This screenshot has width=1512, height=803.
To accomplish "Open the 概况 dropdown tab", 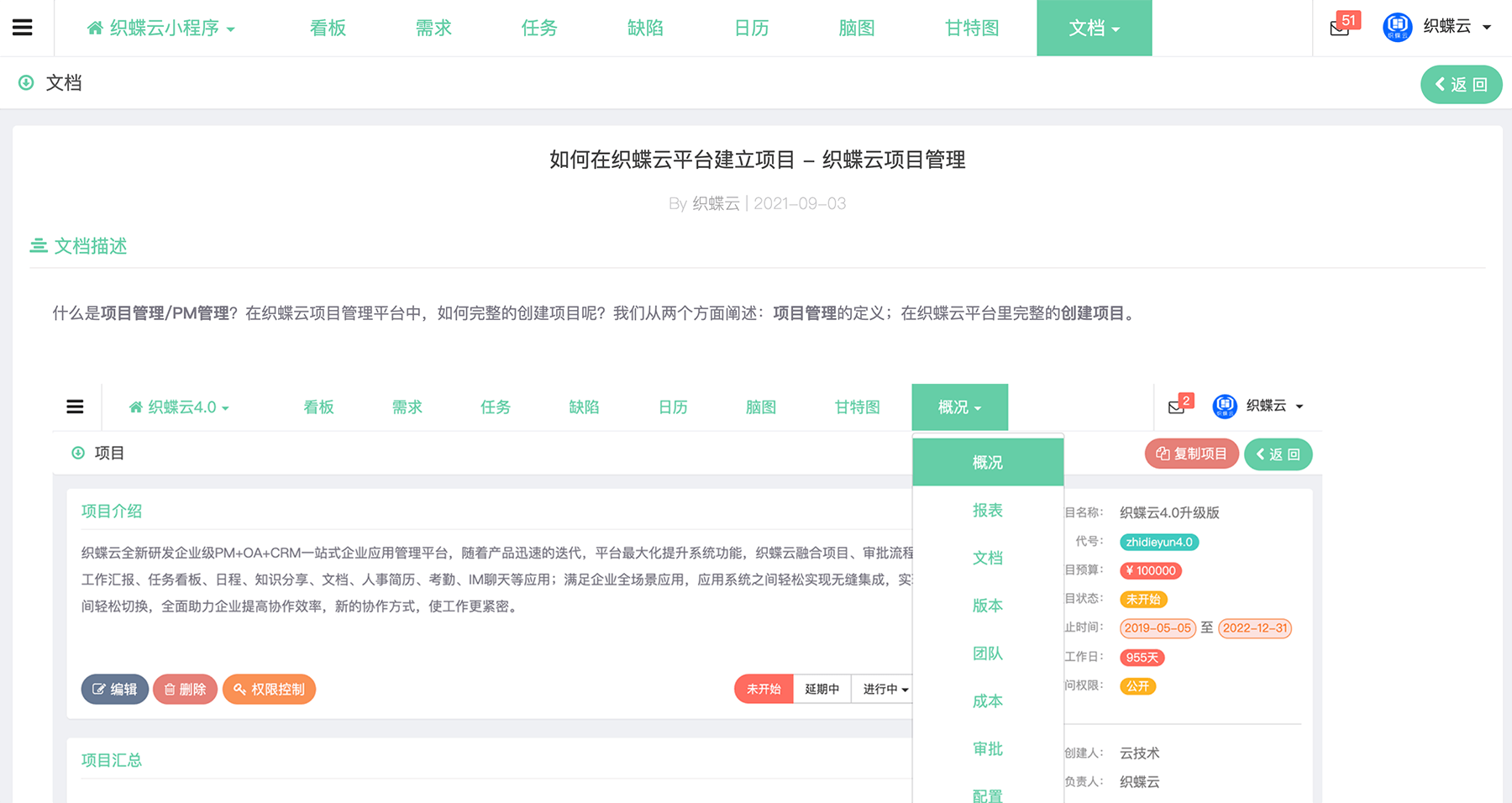I will pyautogui.click(x=960, y=407).
